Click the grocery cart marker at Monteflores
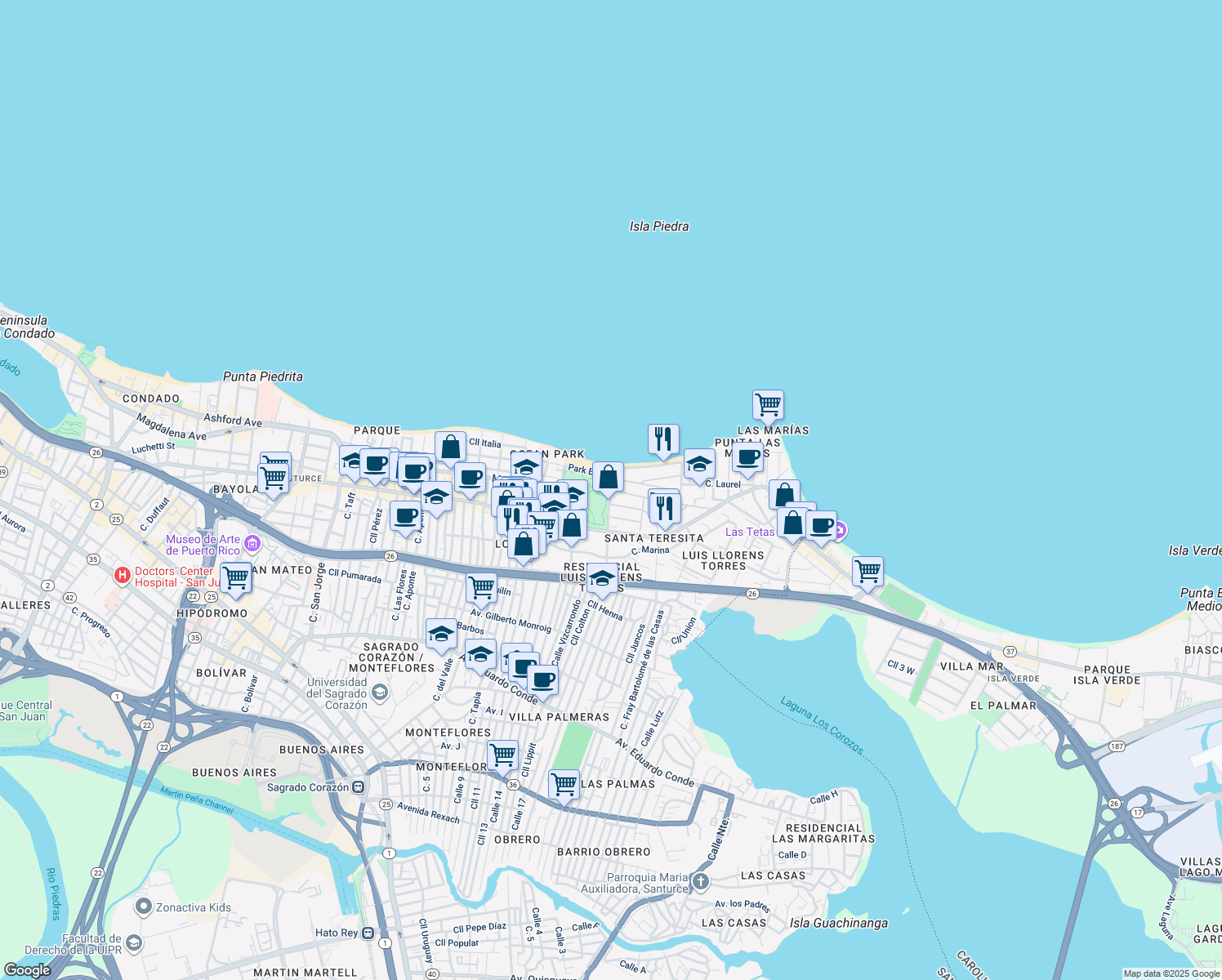 point(502,754)
